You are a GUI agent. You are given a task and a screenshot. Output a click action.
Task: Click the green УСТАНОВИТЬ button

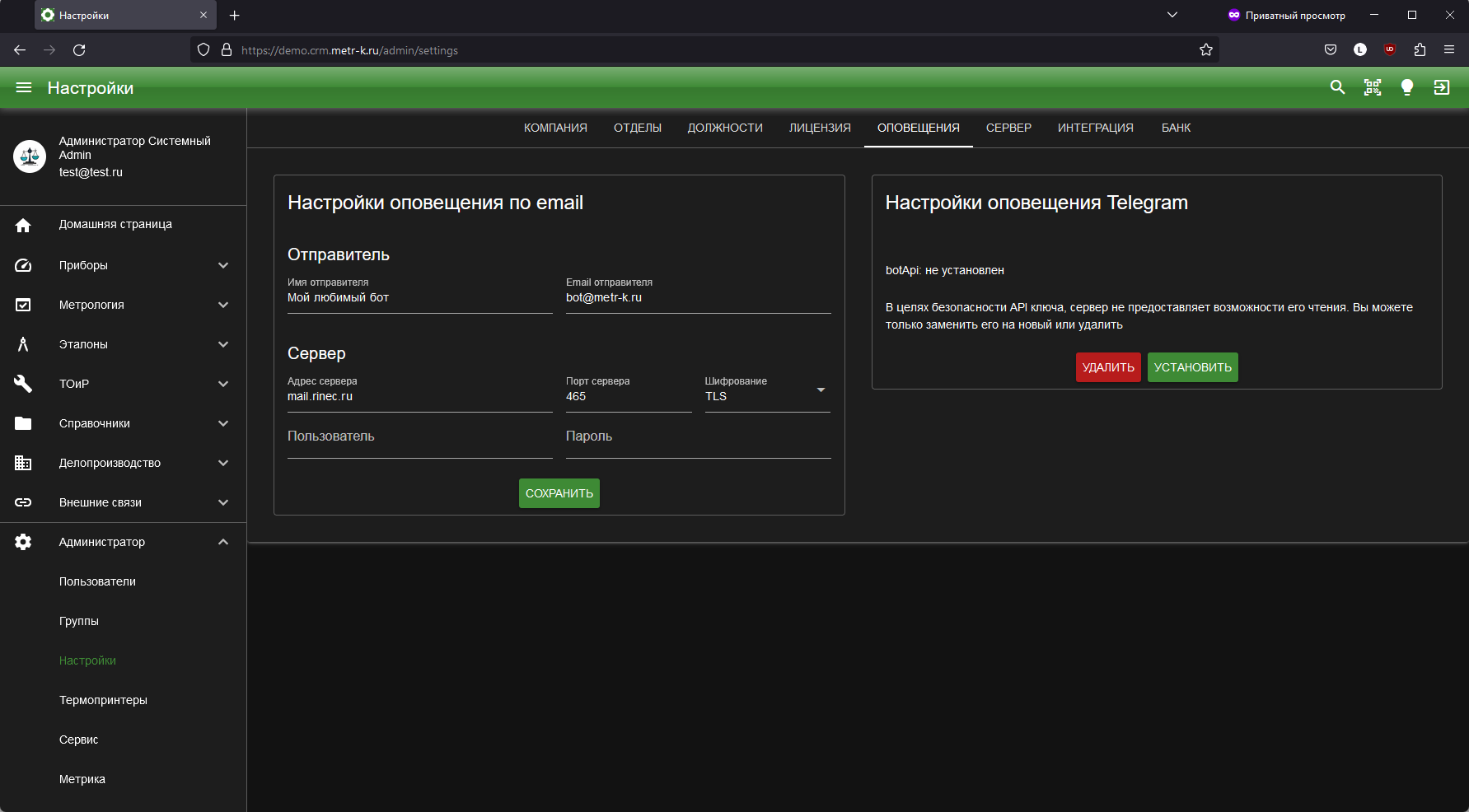click(1193, 367)
